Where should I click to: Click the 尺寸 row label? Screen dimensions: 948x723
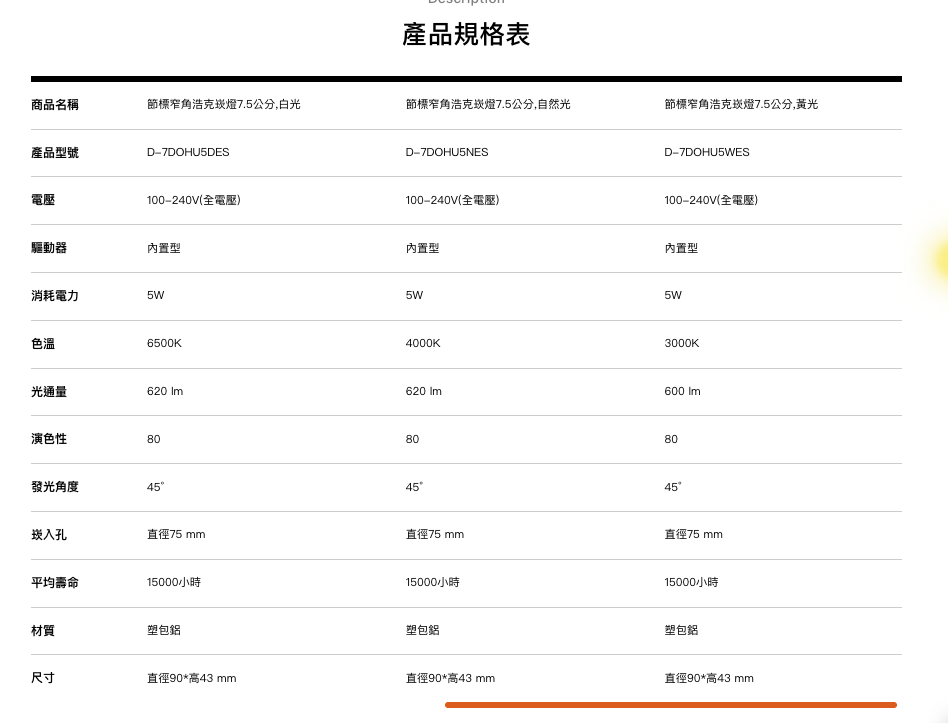43,679
